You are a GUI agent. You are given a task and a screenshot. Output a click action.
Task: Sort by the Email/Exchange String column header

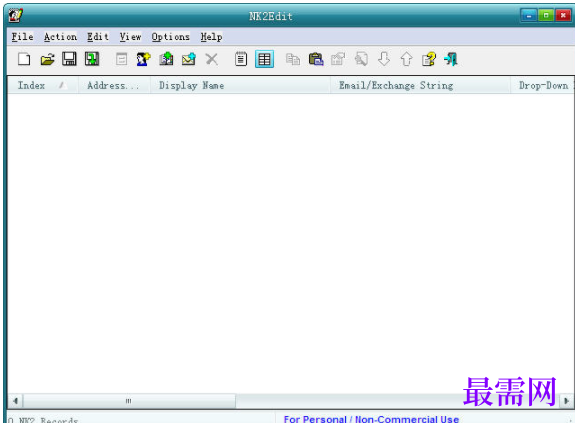(x=420, y=85)
